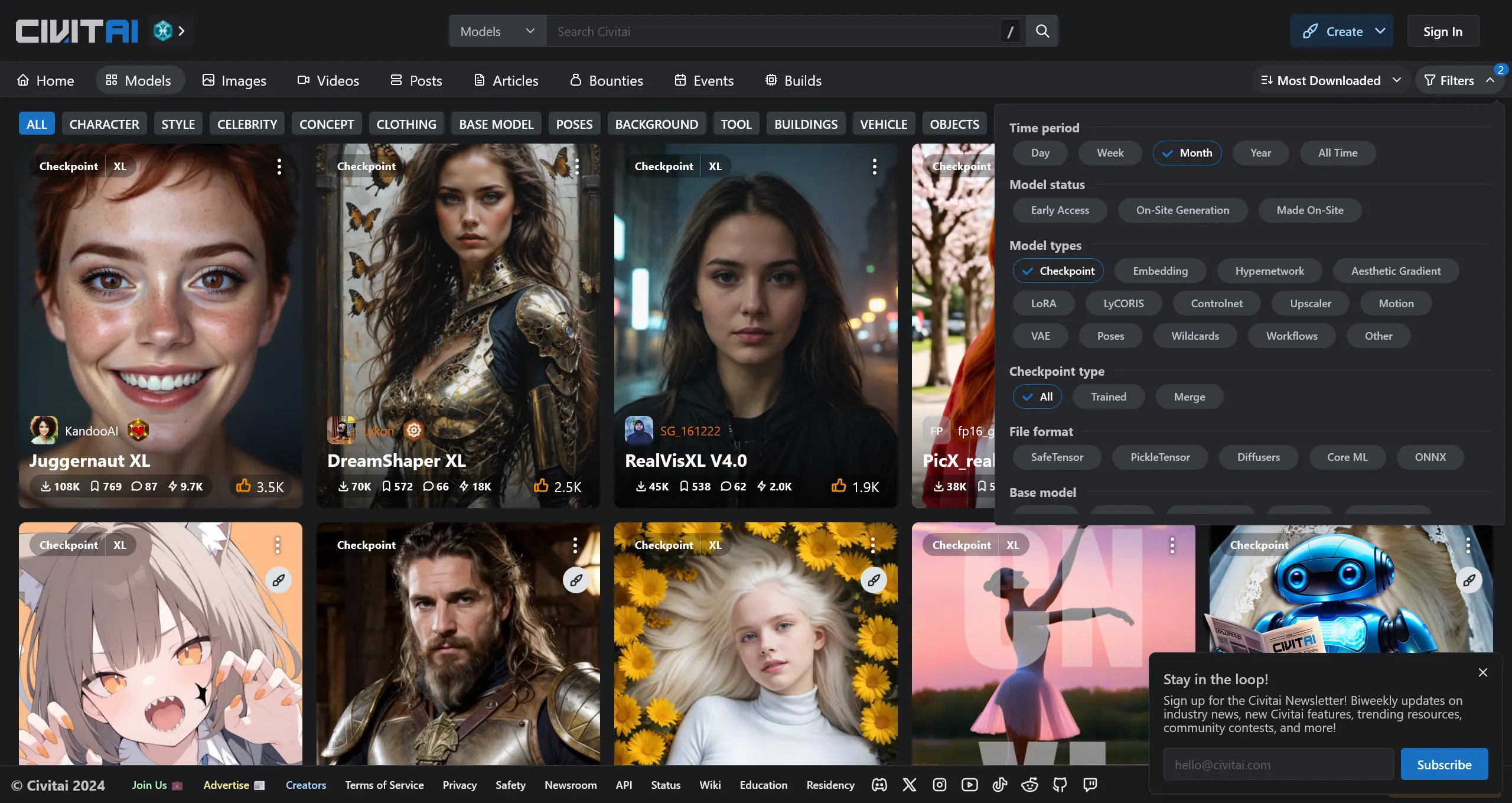Image resolution: width=1512 pixels, height=803 pixels.
Task: Open the Juggernaut XL card three-dot menu
Action: pos(279,167)
